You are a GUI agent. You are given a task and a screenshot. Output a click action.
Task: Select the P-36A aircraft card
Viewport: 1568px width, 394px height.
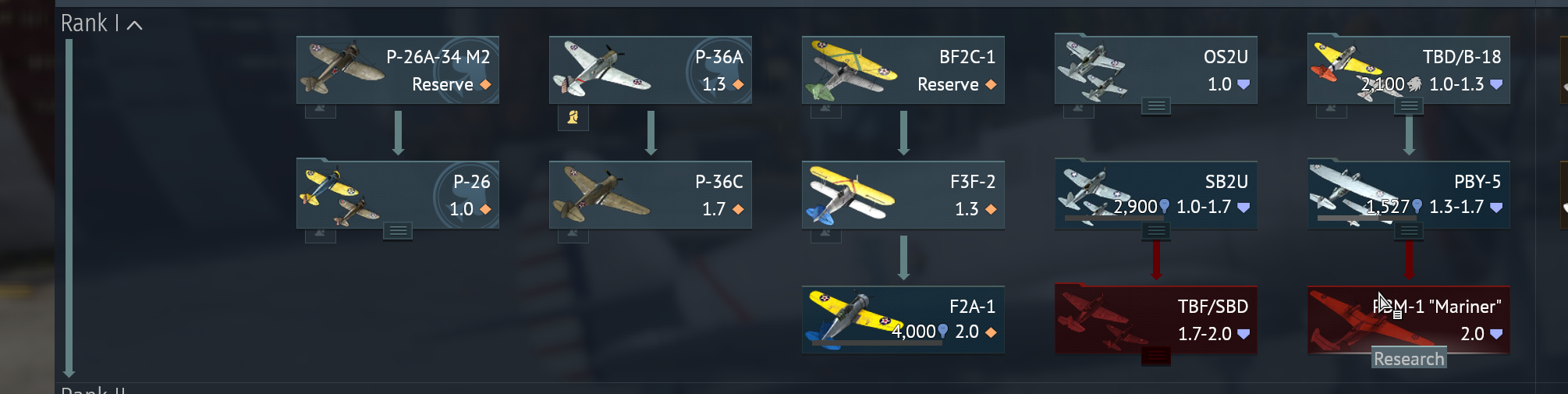coord(651,70)
